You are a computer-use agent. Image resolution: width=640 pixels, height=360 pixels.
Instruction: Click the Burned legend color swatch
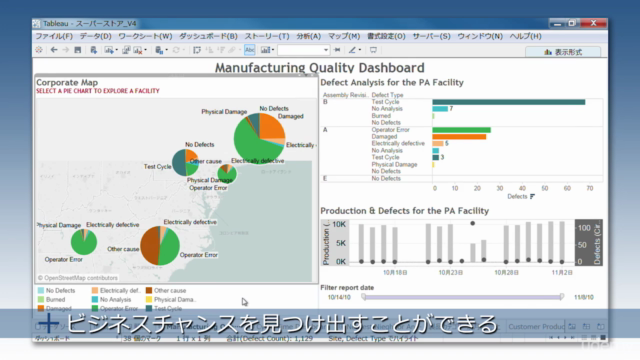click(41, 300)
